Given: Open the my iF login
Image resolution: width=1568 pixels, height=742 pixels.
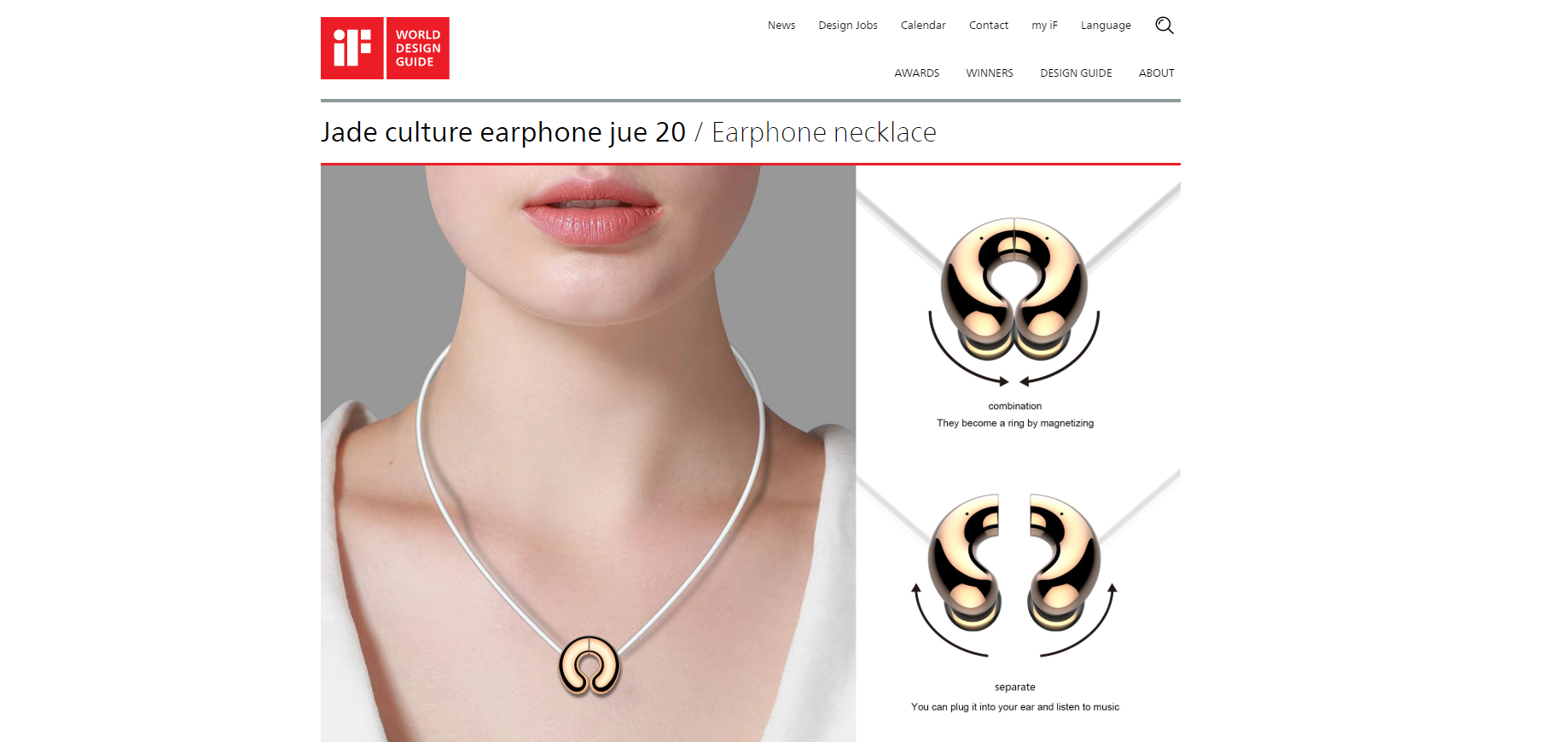Looking at the screenshot, I should [1044, 26].
